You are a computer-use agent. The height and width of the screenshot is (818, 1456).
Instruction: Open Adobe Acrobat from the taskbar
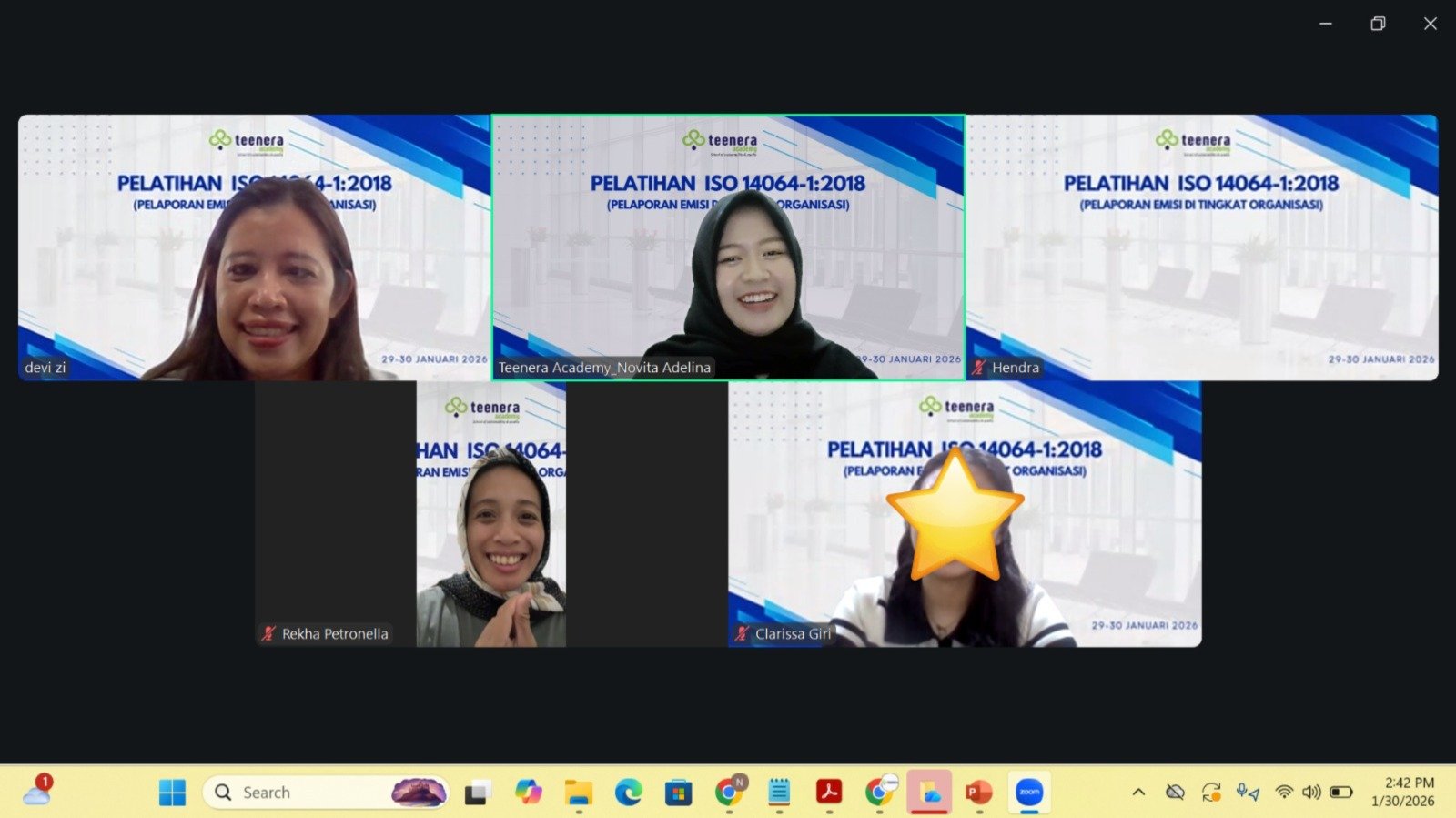(828, 793)
